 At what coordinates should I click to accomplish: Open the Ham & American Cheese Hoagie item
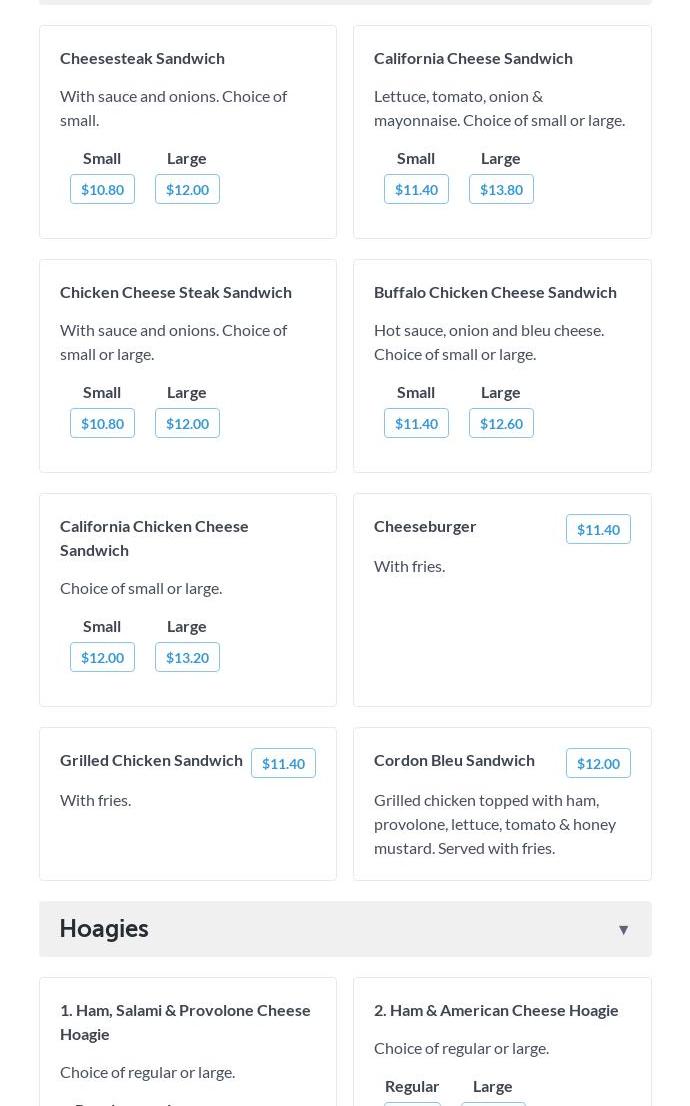click(496, 1010)
